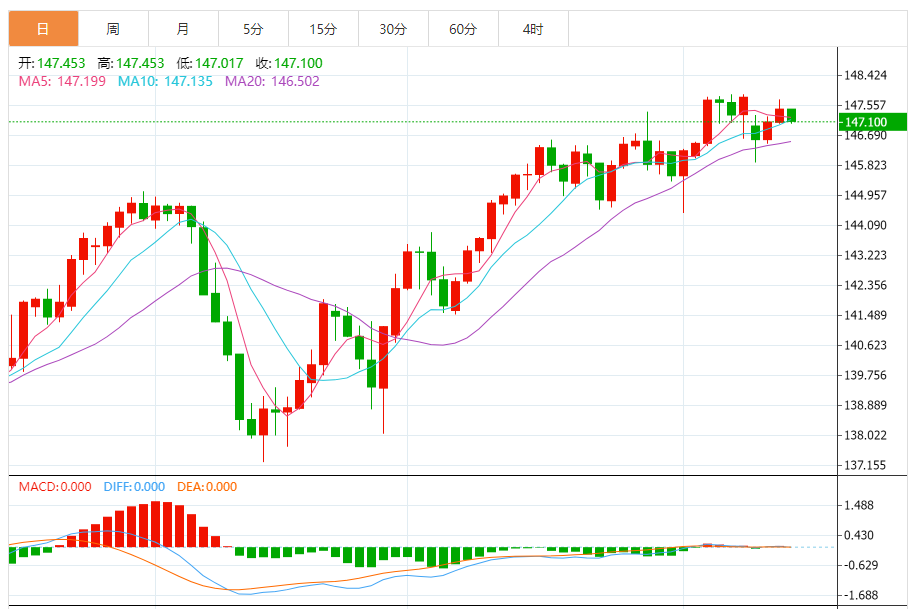Click the 低: 147.017 low price text
This screenshot has width=921, height=609.
click(x=210, y=63)
